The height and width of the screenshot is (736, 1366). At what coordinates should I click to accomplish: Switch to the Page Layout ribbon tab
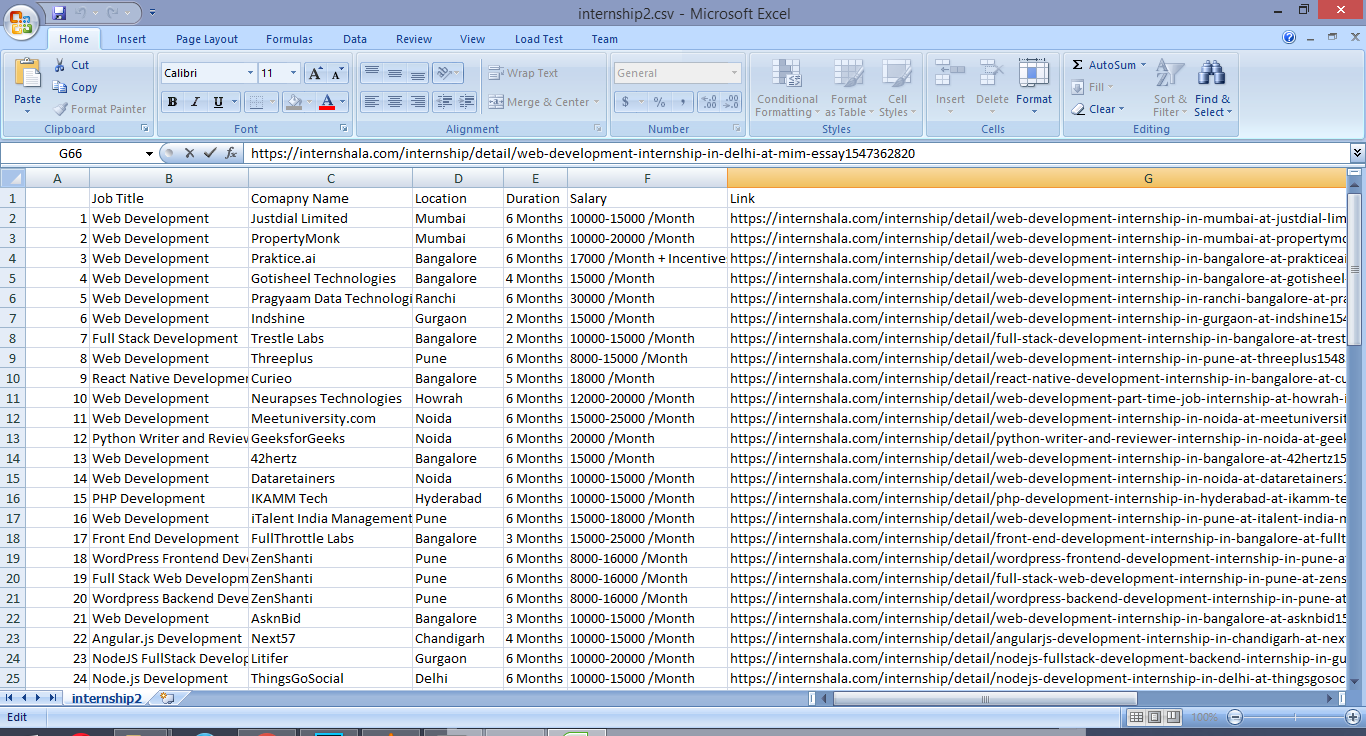click(x=207, y=39)
